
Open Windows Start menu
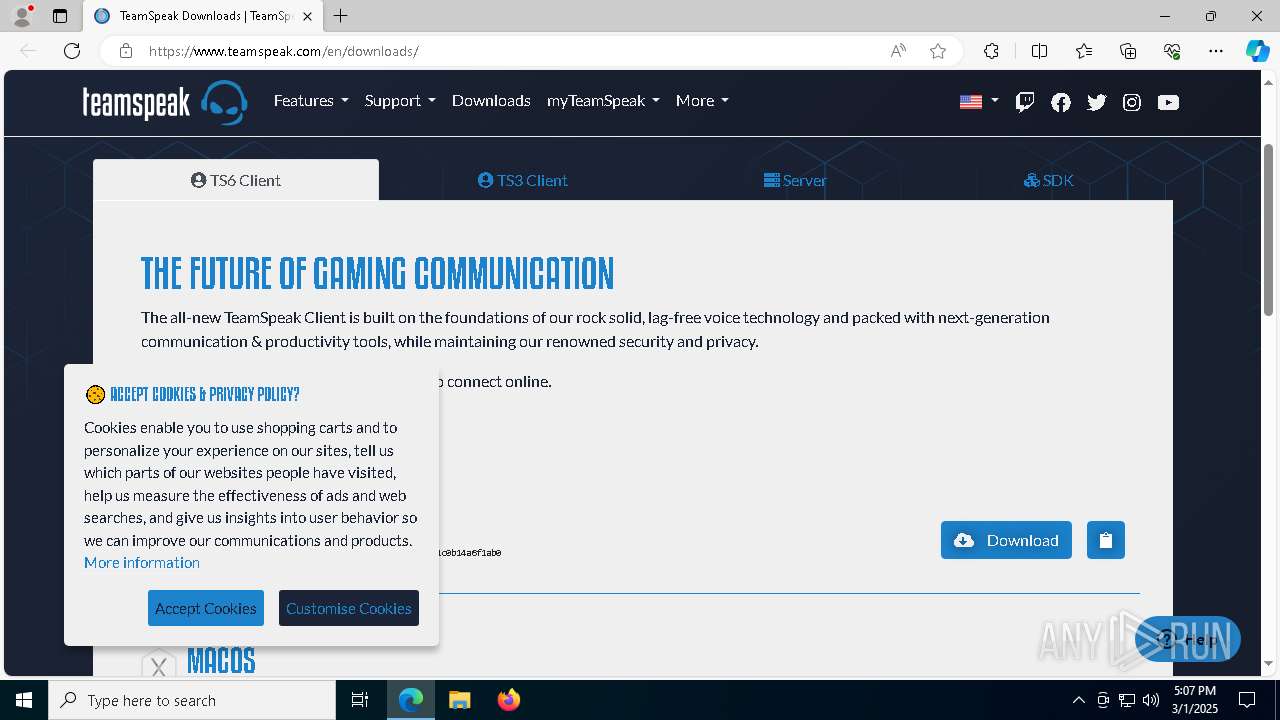click(x=24, y=700)
